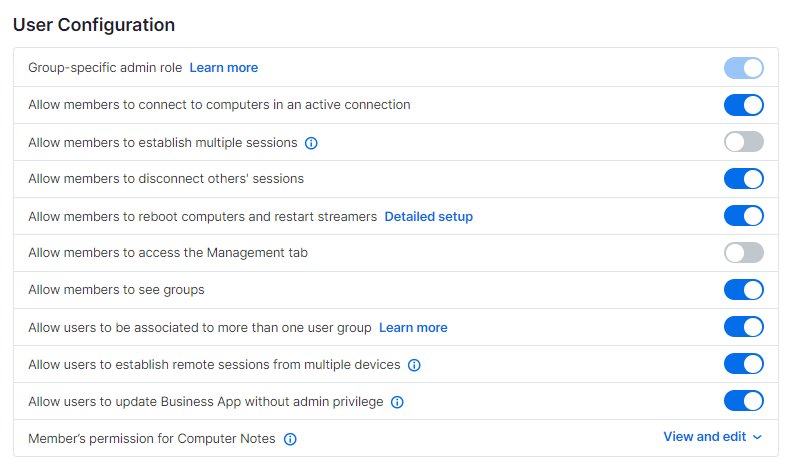Viewport: 804px width, 470px height.
Task: Turn off remote sessions from multiple devices toggle
Action: [x=743, y=364]
